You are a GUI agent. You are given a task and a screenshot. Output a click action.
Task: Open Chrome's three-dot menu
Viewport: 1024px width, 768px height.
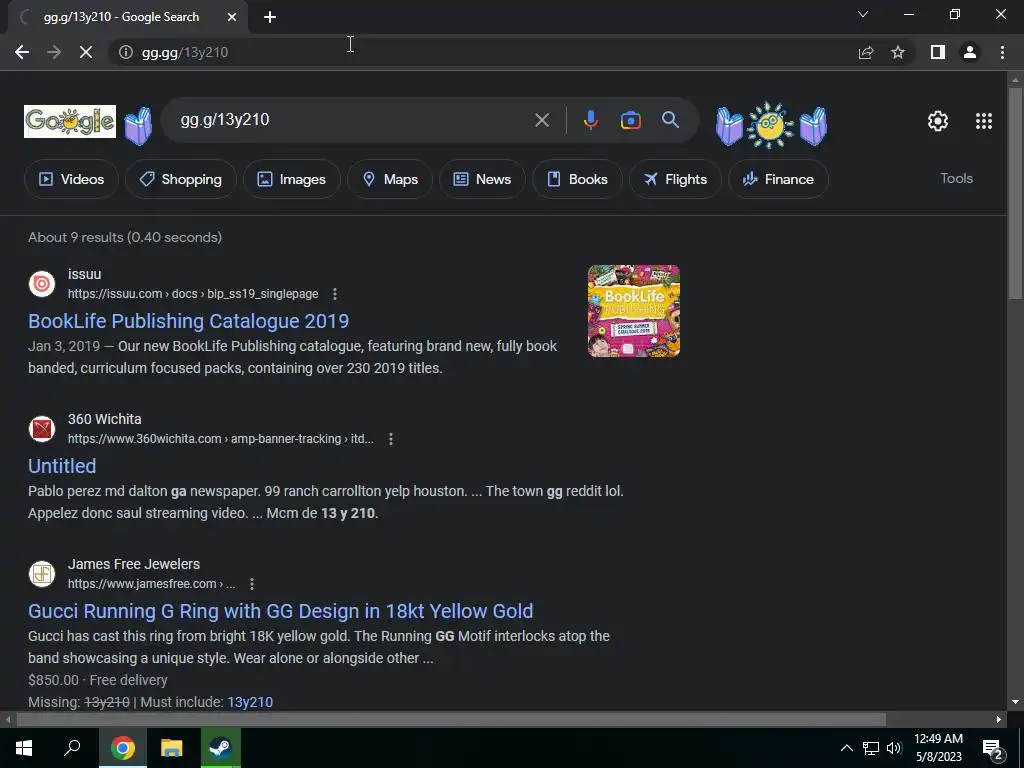tap(1002, 52)
